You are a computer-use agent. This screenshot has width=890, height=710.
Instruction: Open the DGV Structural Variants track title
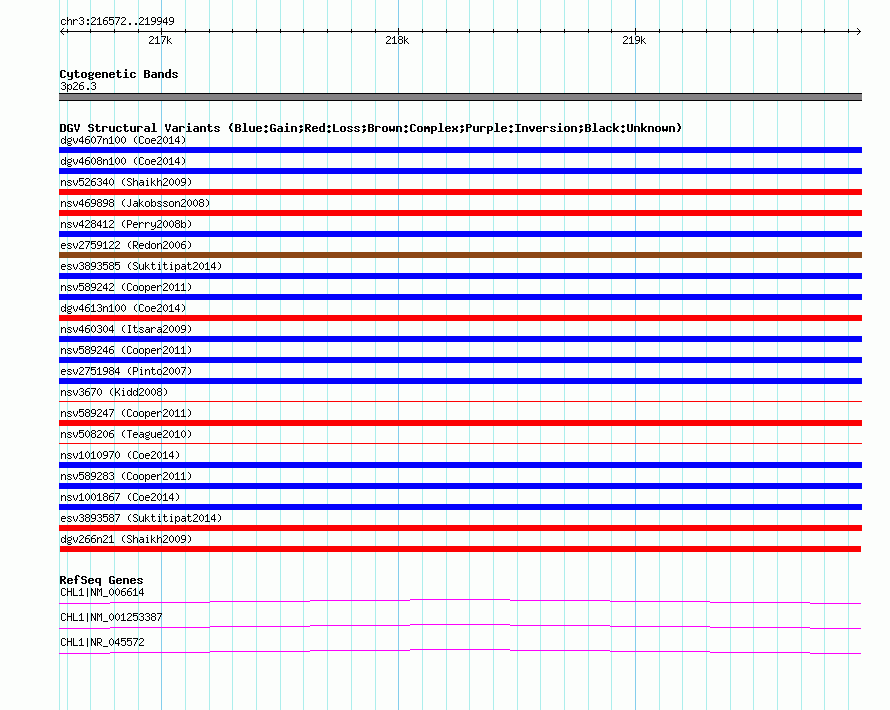tap(371, 128)
